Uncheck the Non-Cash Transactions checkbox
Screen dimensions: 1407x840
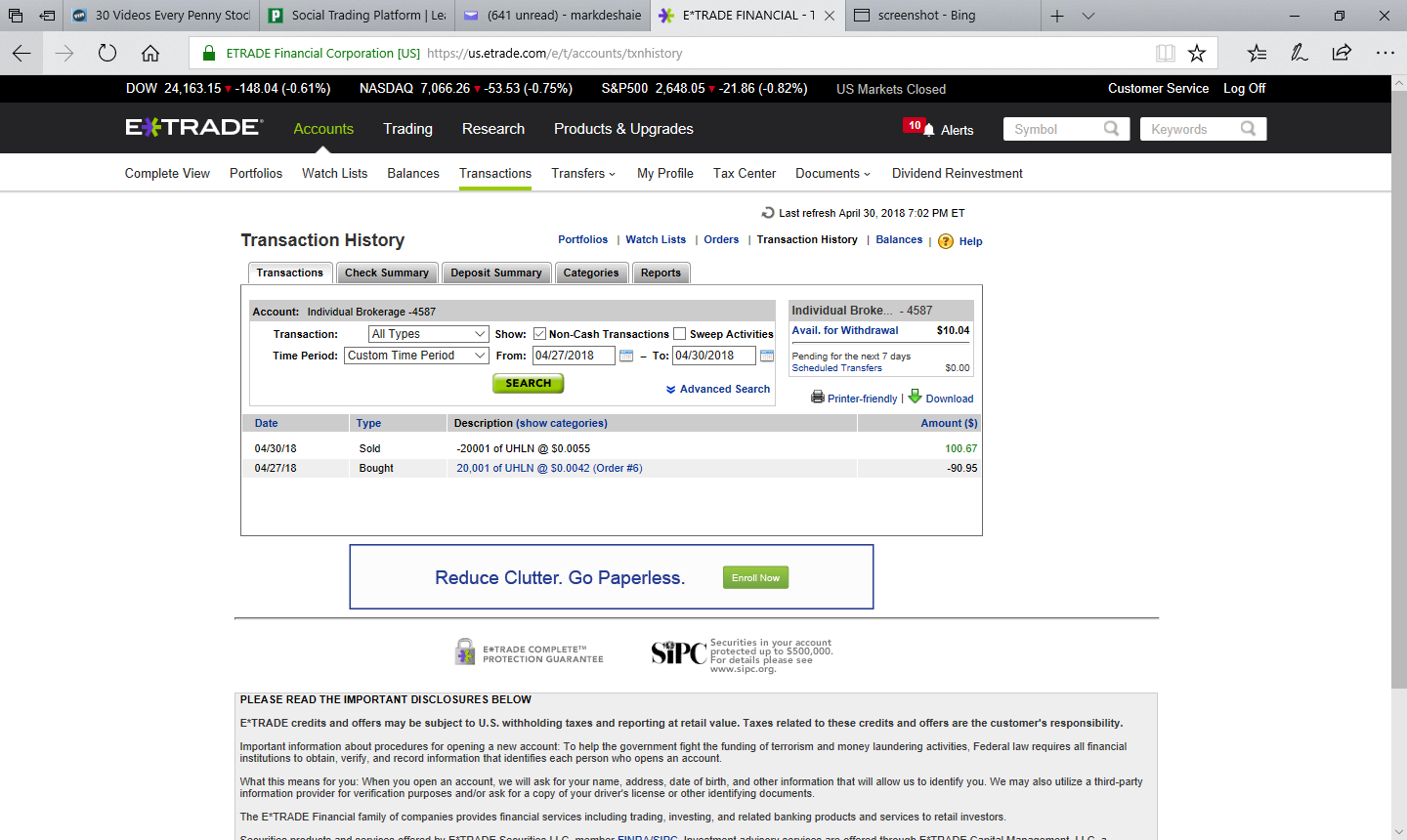pos(539,334)
